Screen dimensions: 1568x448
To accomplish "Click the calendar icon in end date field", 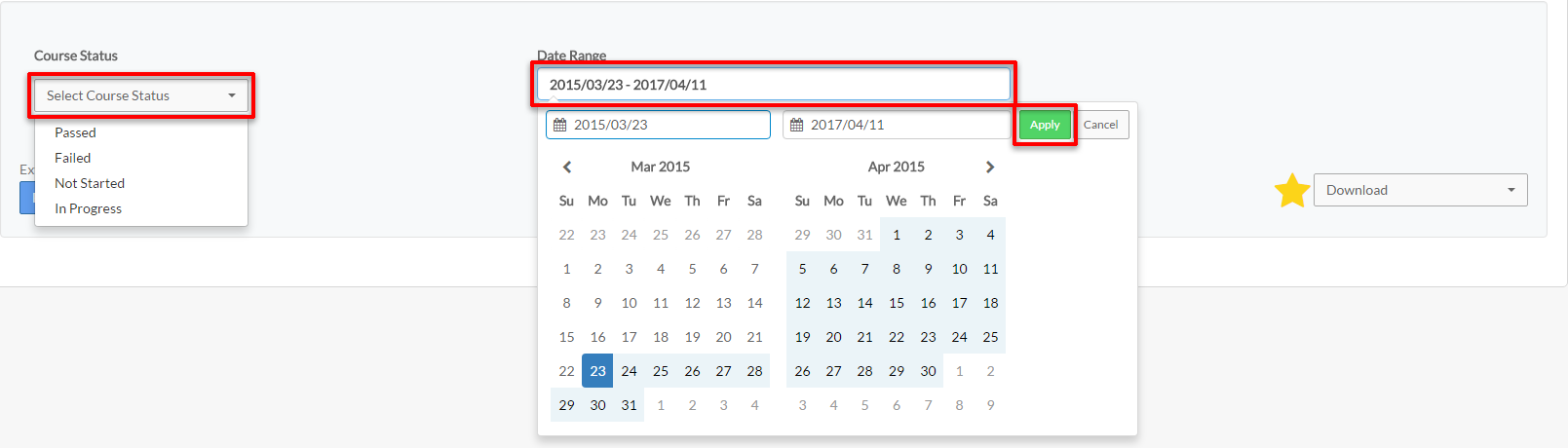I will pos(797,126).
